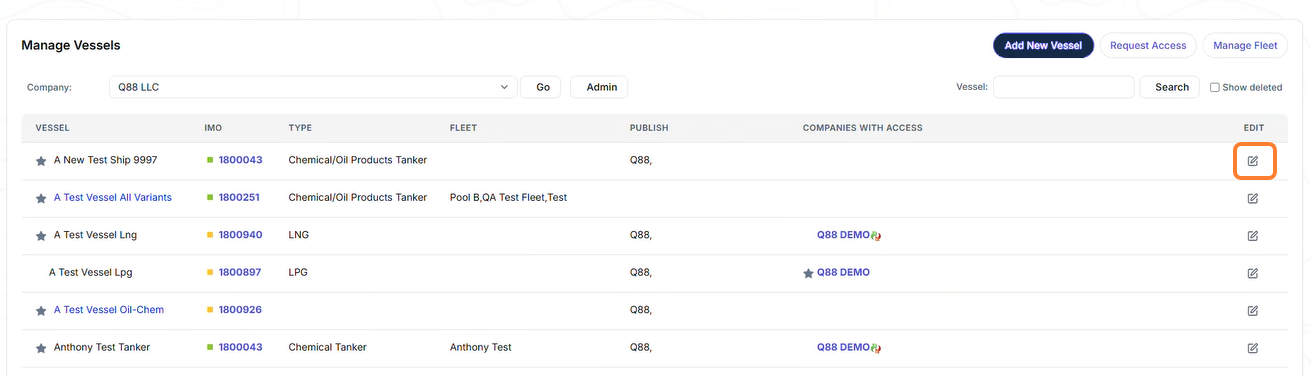Click the PUBLISH column header
This screenshot has width=1311, height=376.
tap(649, 128)
